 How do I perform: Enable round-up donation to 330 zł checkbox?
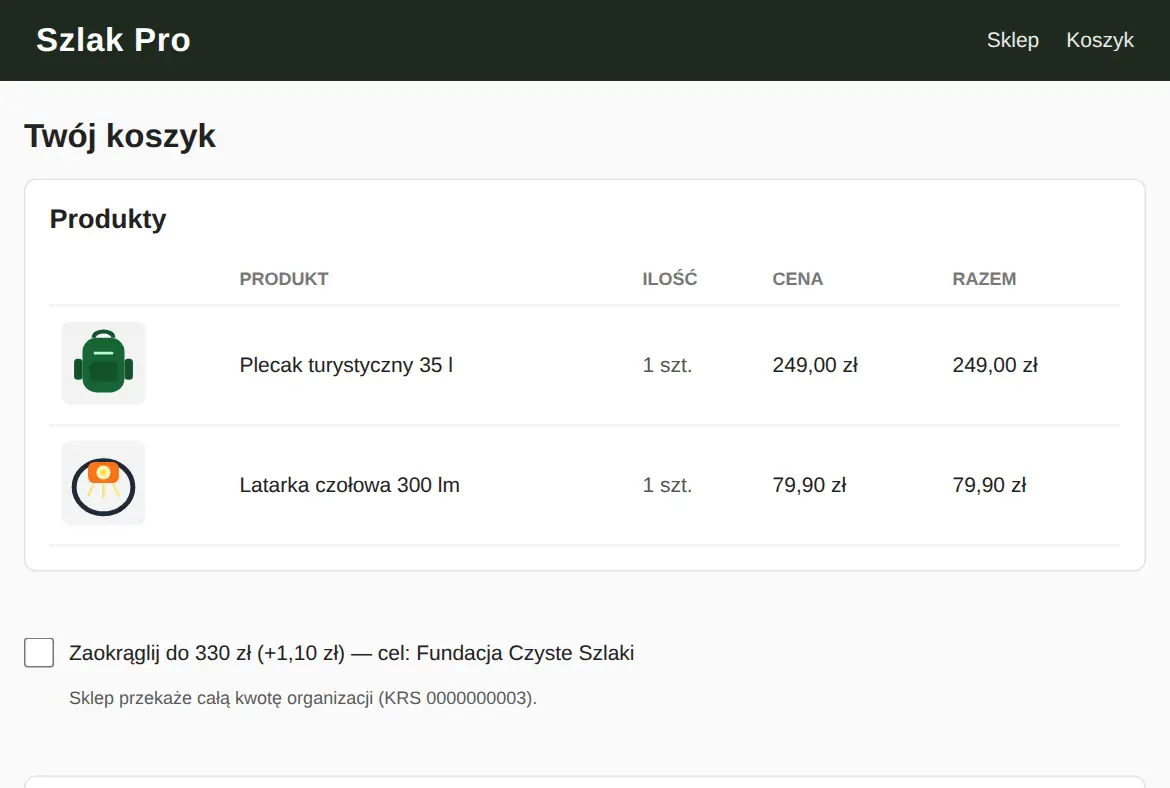pos(39,652)
